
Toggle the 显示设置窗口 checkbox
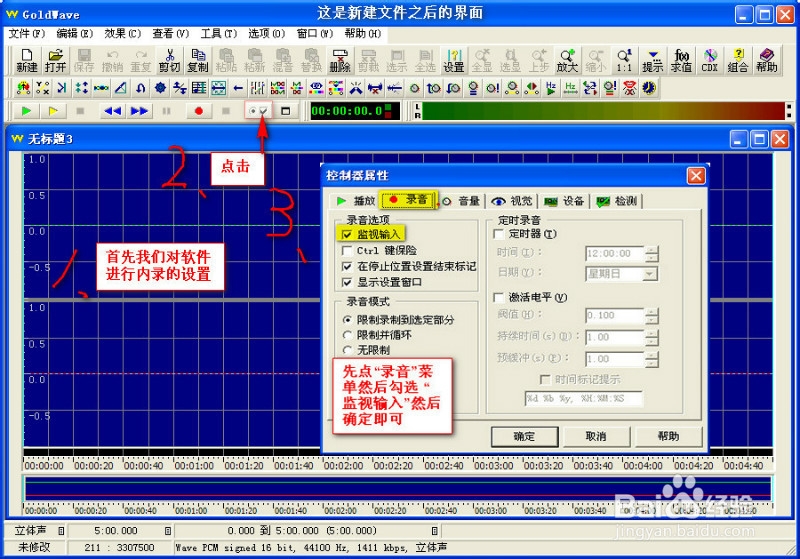point(347,283)
